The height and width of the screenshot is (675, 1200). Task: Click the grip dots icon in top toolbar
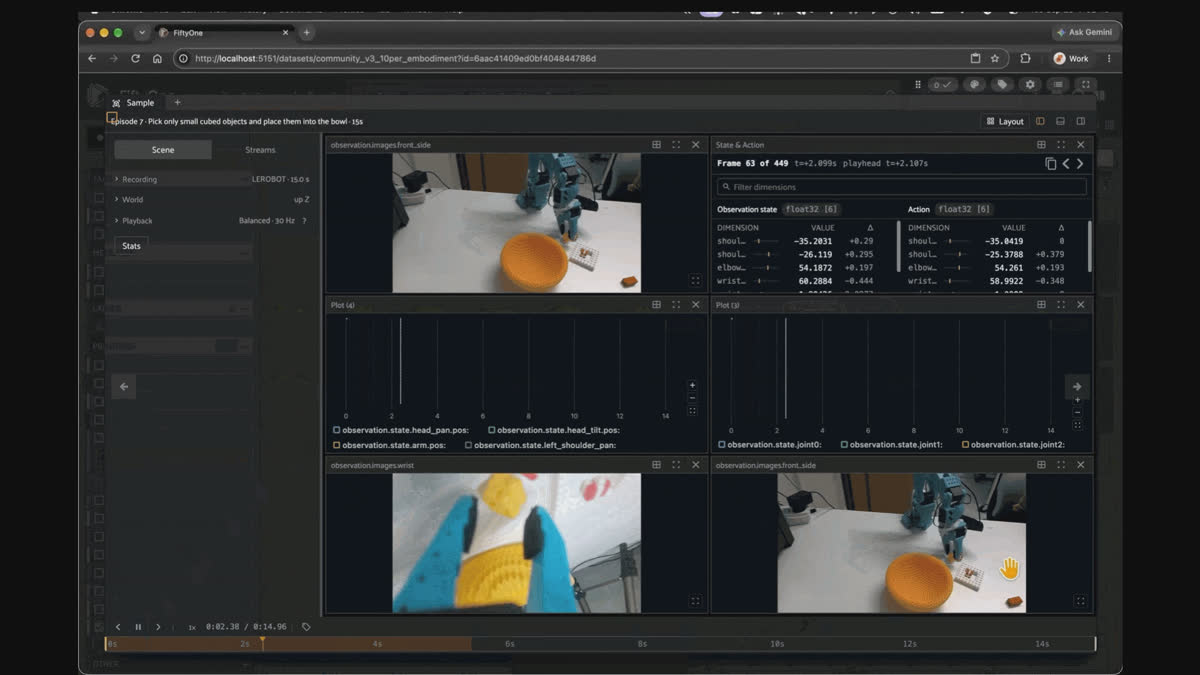918,85
